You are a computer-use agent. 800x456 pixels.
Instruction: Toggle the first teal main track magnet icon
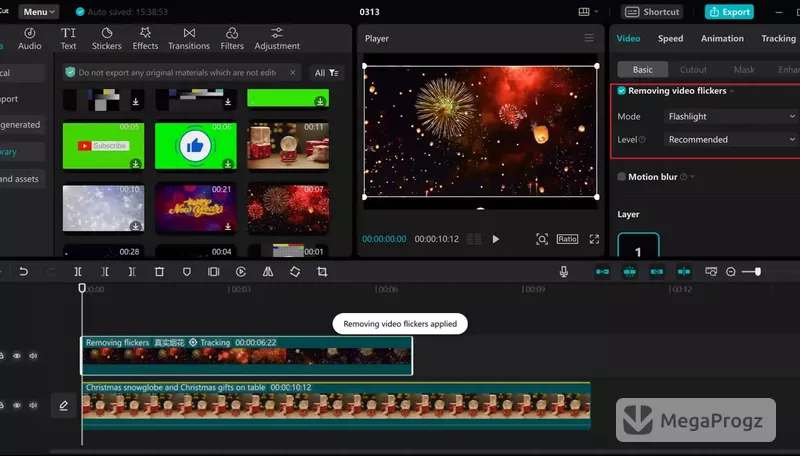(603, 272)
